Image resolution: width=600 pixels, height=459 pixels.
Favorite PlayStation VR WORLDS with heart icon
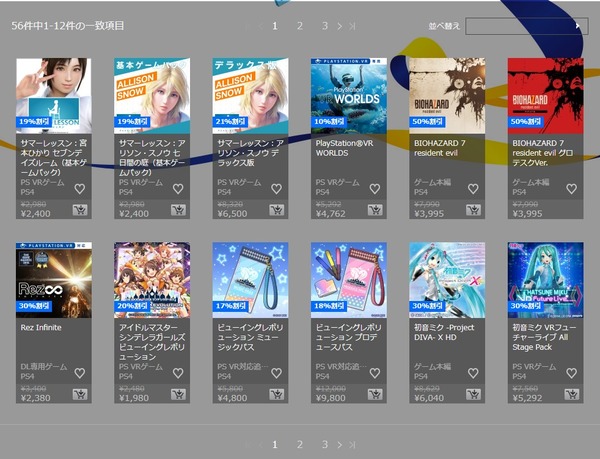click(375, 189)
